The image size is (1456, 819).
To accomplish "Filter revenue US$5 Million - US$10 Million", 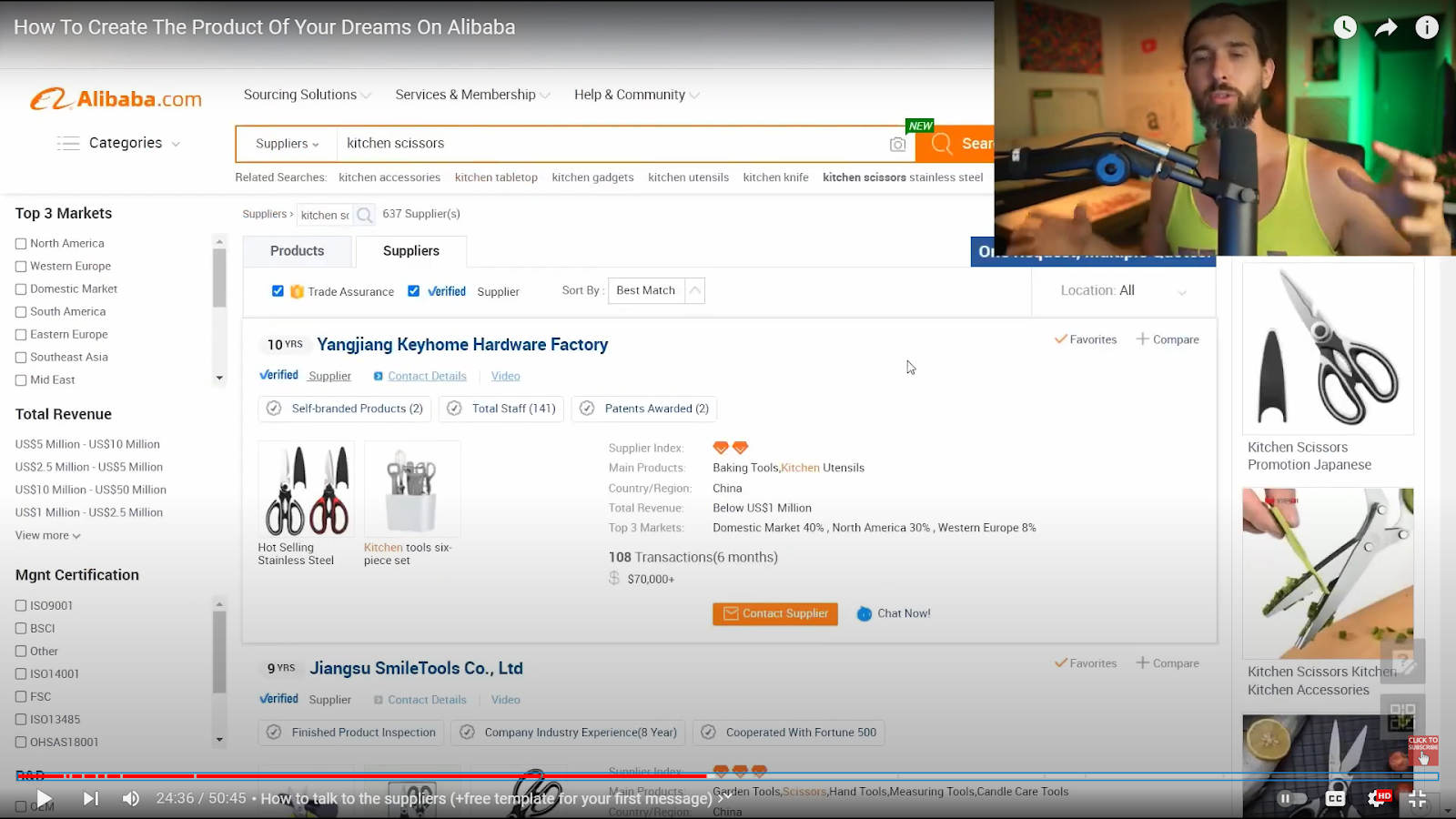I will tap(87, 444).
